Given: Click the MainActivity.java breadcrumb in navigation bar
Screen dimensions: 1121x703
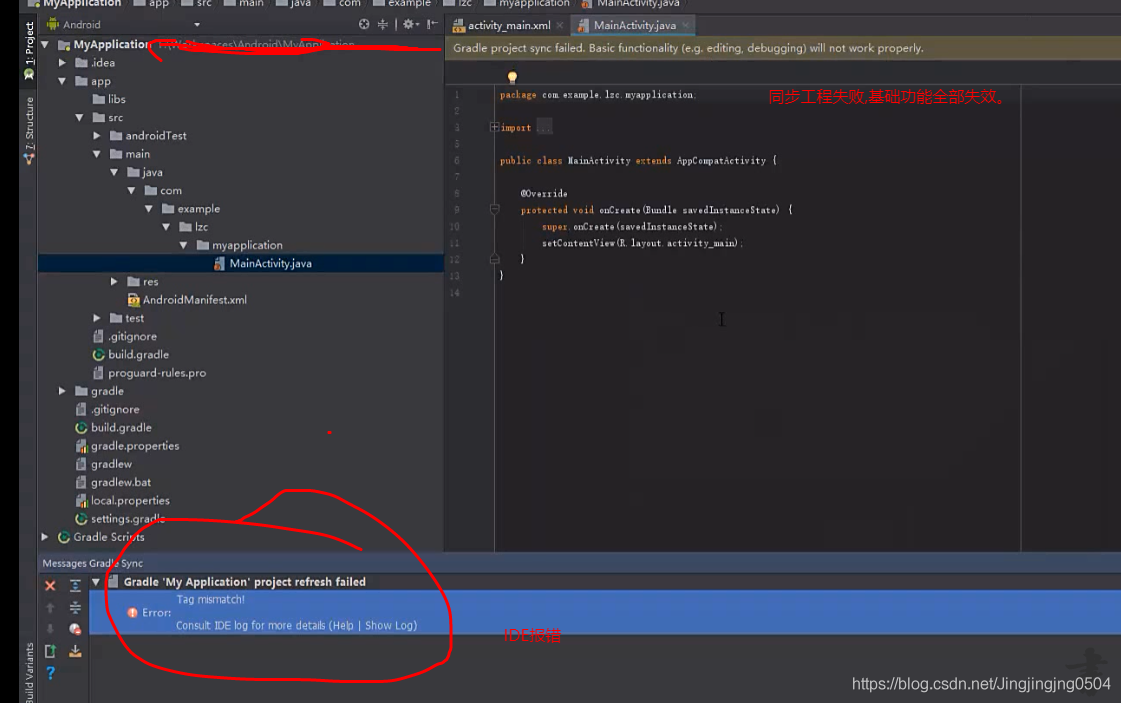Looking at the screenshot, I should coord(631,4).
